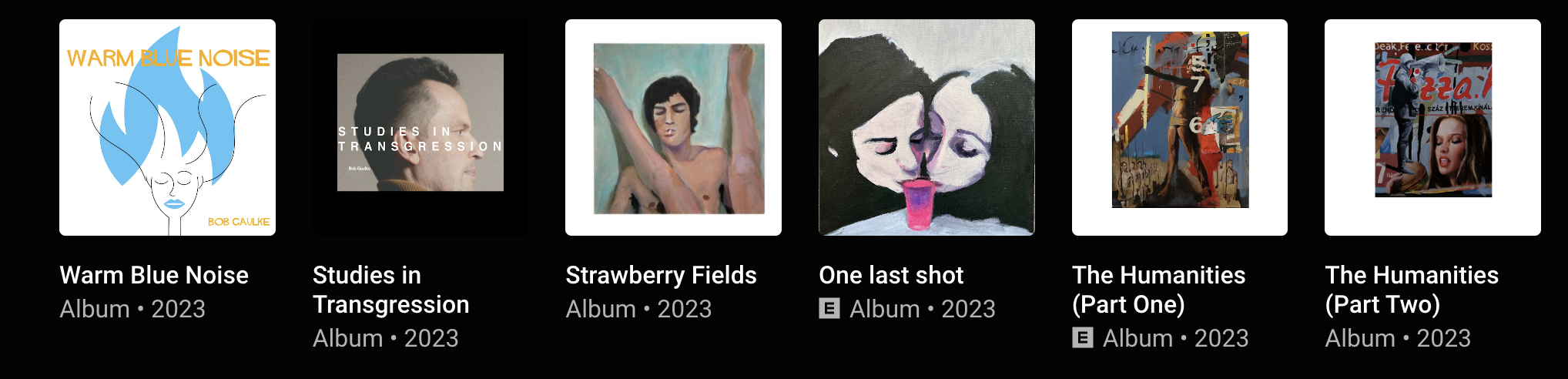Click the Studies in Transgression title
This screenshot has width=1568, height=379.
pos(391,290)
